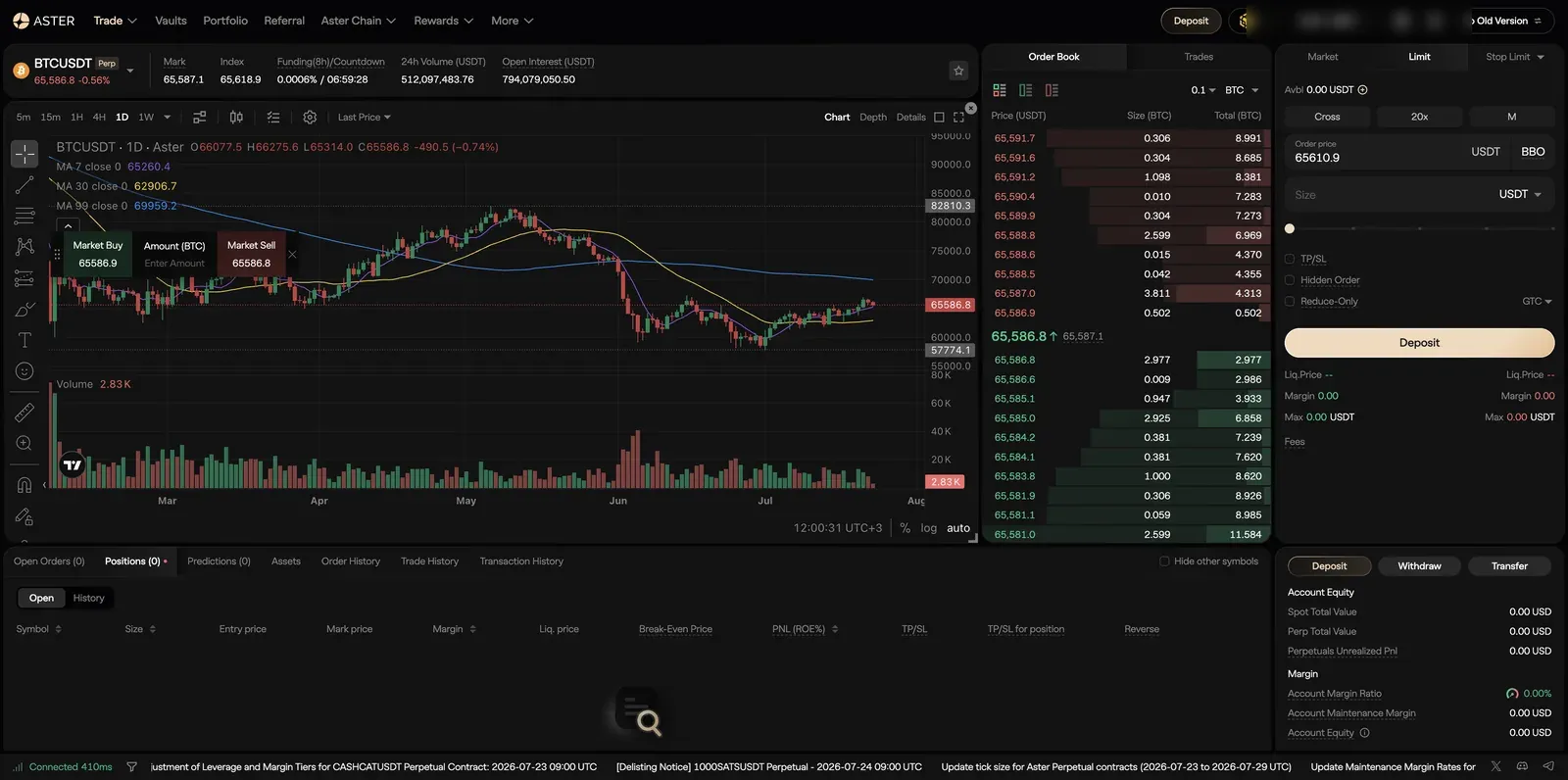Viewport: 1568px width, 780px height.
Task: Switch to the Trades tab
Action: [1199, 57]
